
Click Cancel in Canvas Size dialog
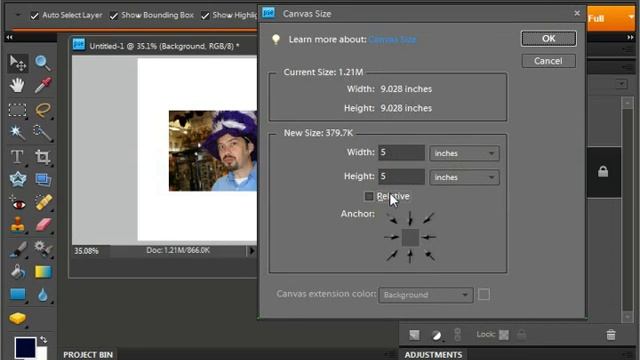click(549, 61)
